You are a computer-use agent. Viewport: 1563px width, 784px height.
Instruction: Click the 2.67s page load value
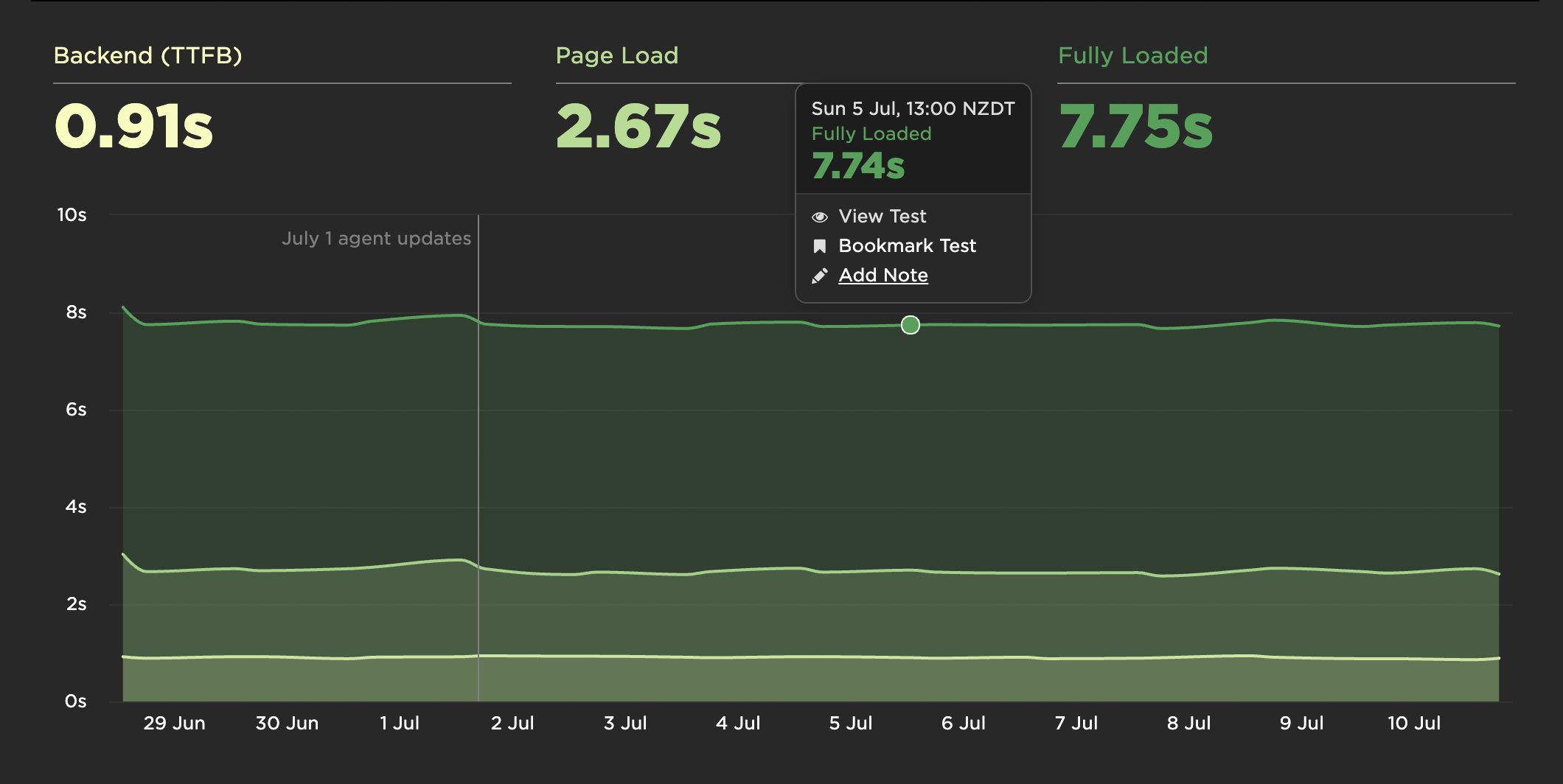638,126
